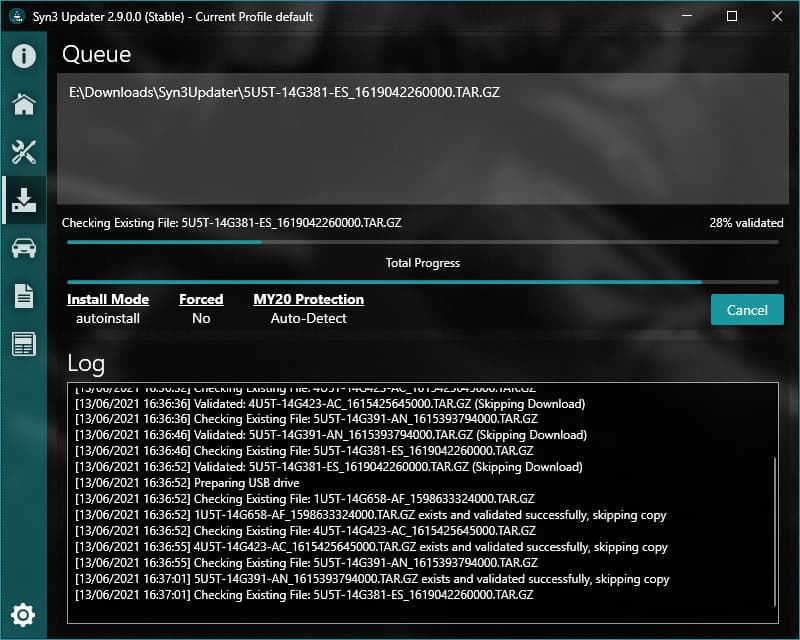Viewport: 800px width, 640px height.
Task: Select log entry 4U5T-14G423-AC skipping copy
Action: click(x=371, y=547)
